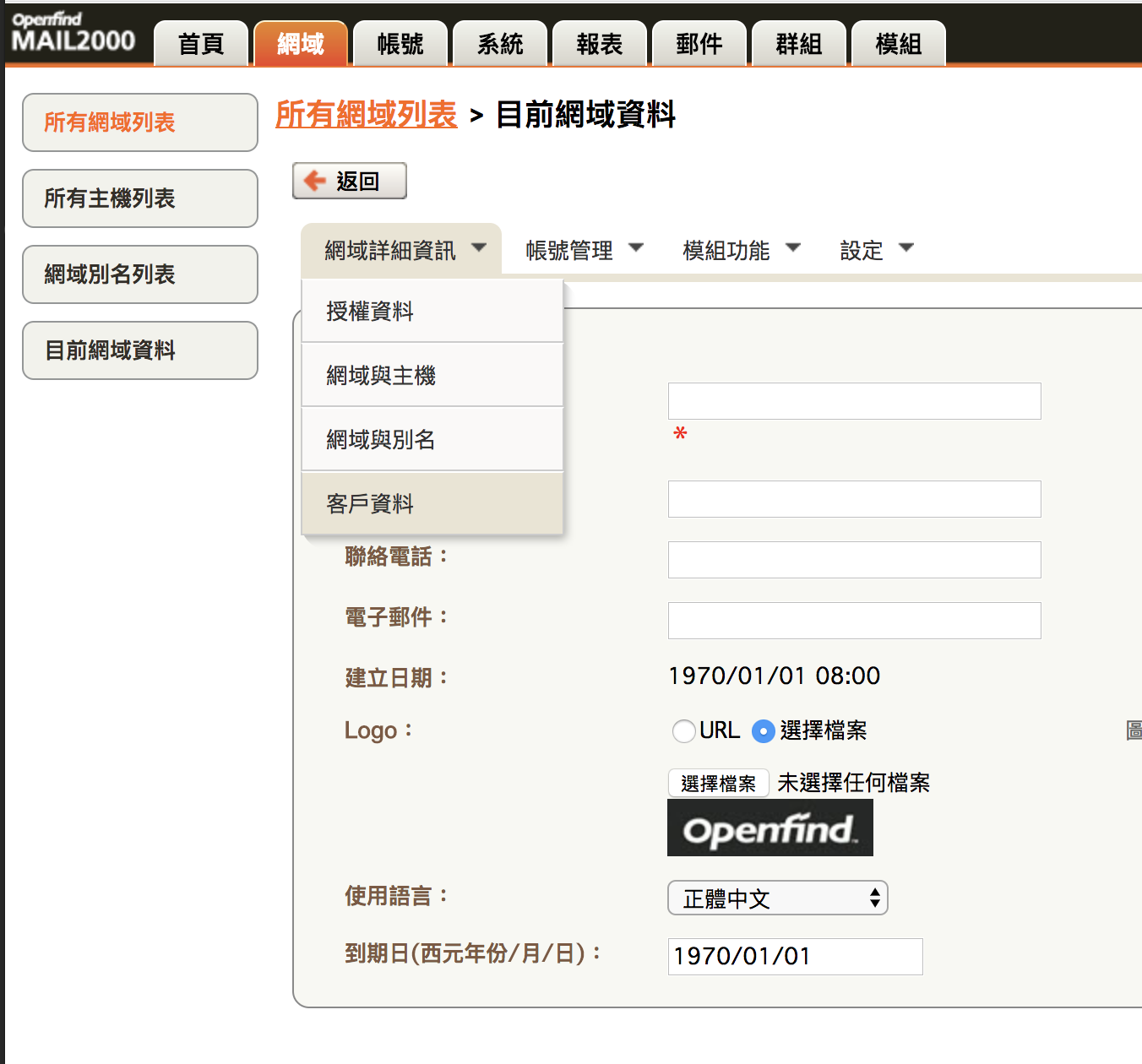Click the orange back arrow on 返回 button
The image size is (1142, 1064).
tap(314, 180)
